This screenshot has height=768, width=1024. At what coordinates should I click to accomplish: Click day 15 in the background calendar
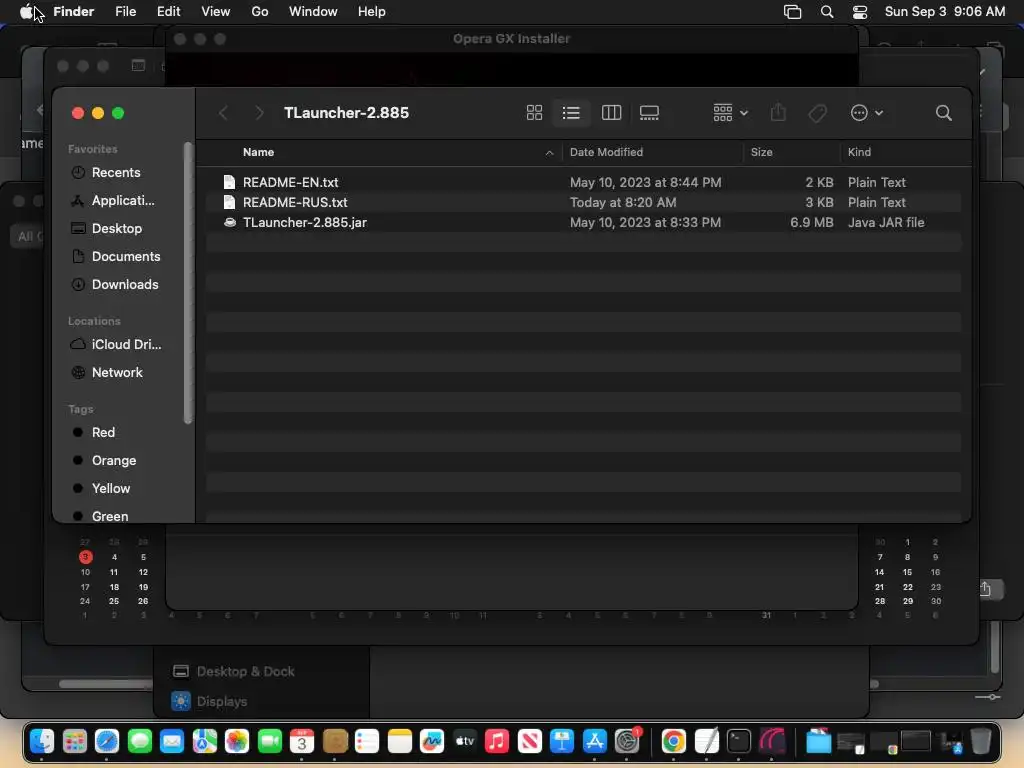907,572
